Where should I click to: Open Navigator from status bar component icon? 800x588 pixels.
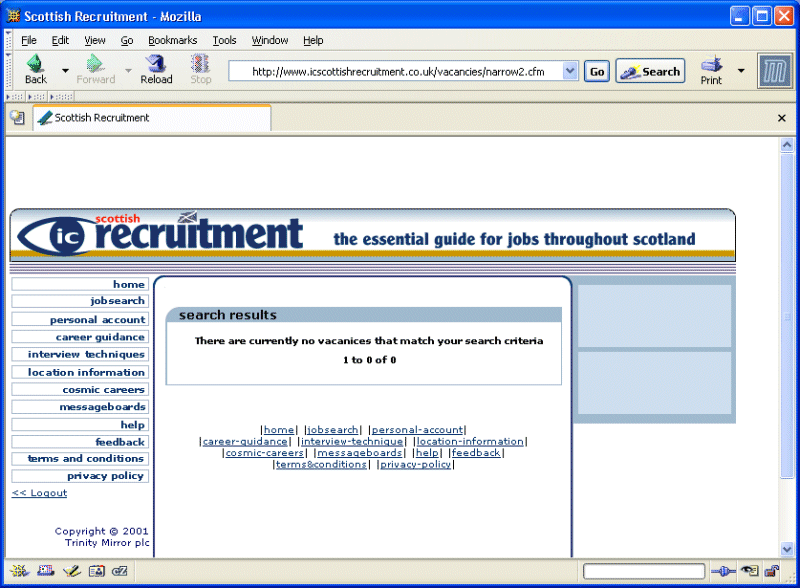click(19, 571)
